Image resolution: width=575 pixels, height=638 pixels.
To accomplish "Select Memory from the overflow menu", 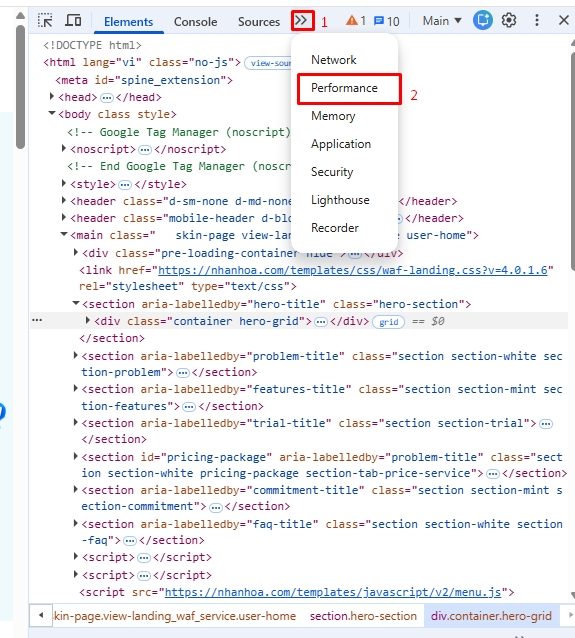I will point(333,116).
